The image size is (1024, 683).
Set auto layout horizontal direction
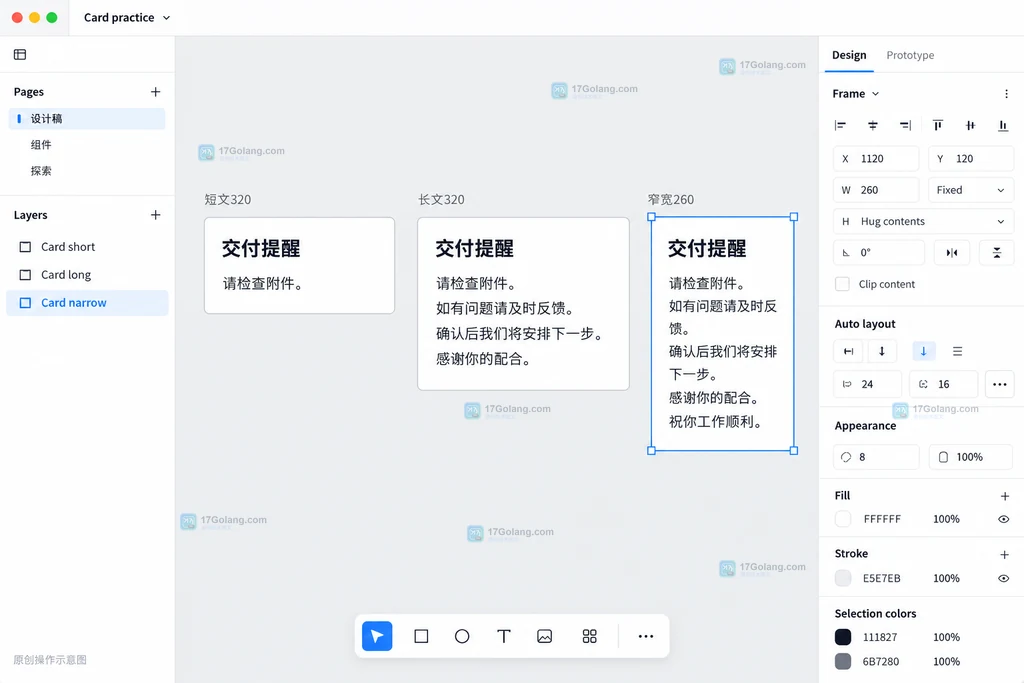pyautogui.click(x=848, y=351)
